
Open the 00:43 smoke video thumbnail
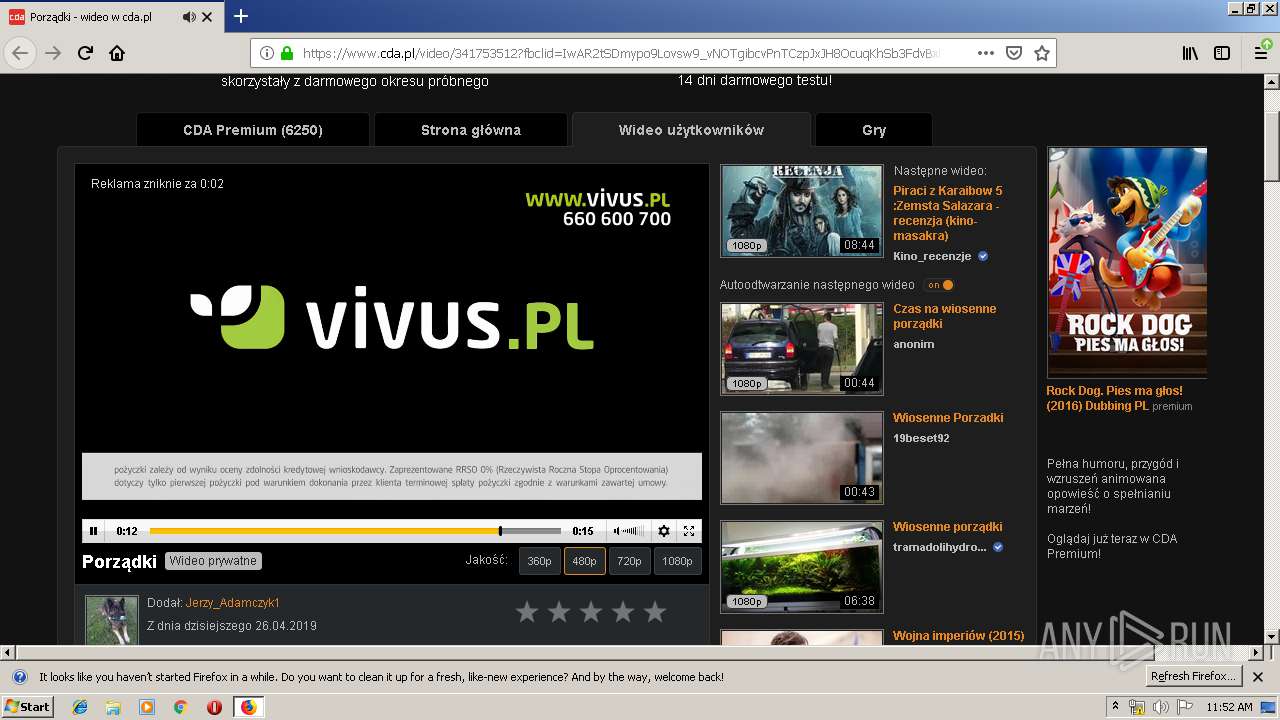click(802, 458)
